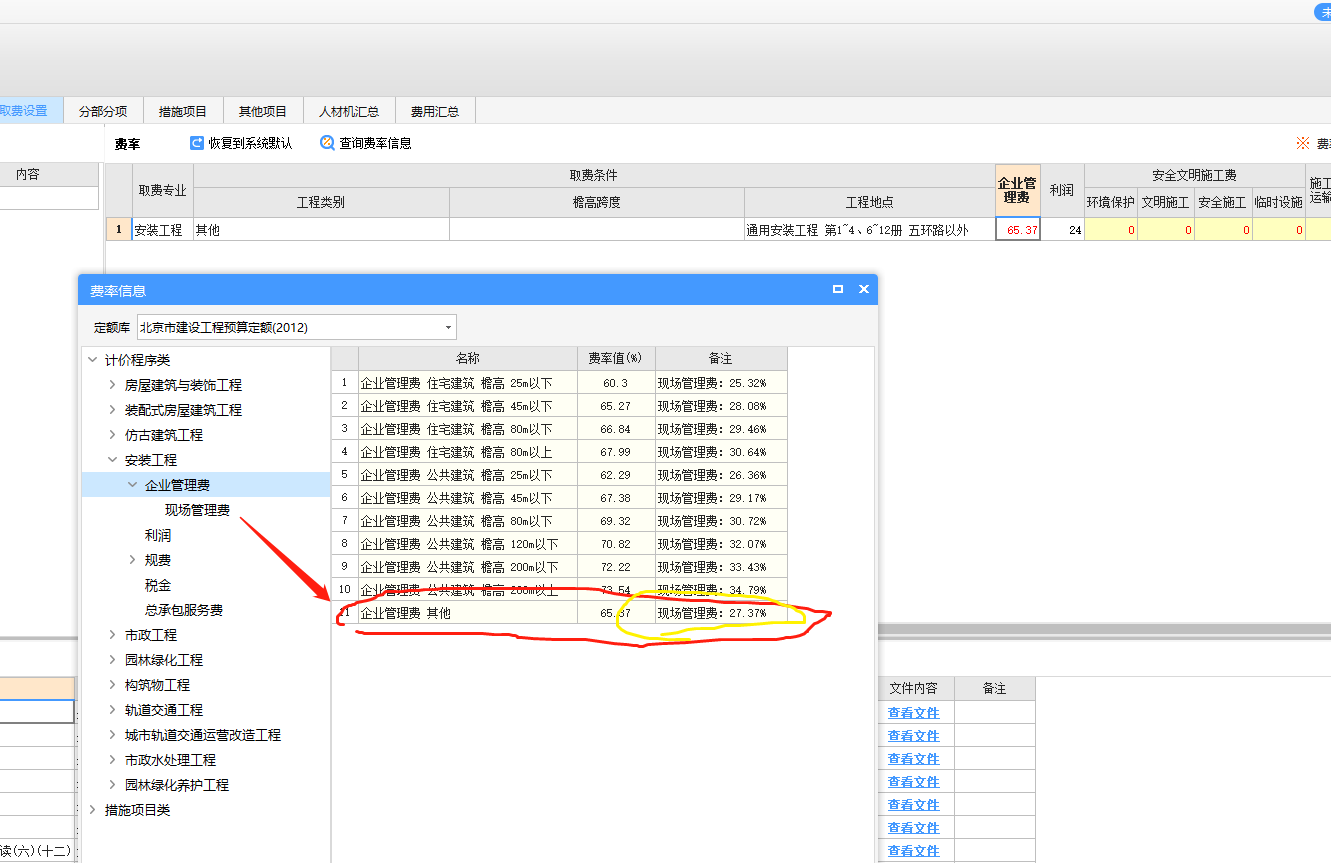The image size is (1331, 863).
Task: Collapse the 企业管理费 tree node
Action: [132, 485]
